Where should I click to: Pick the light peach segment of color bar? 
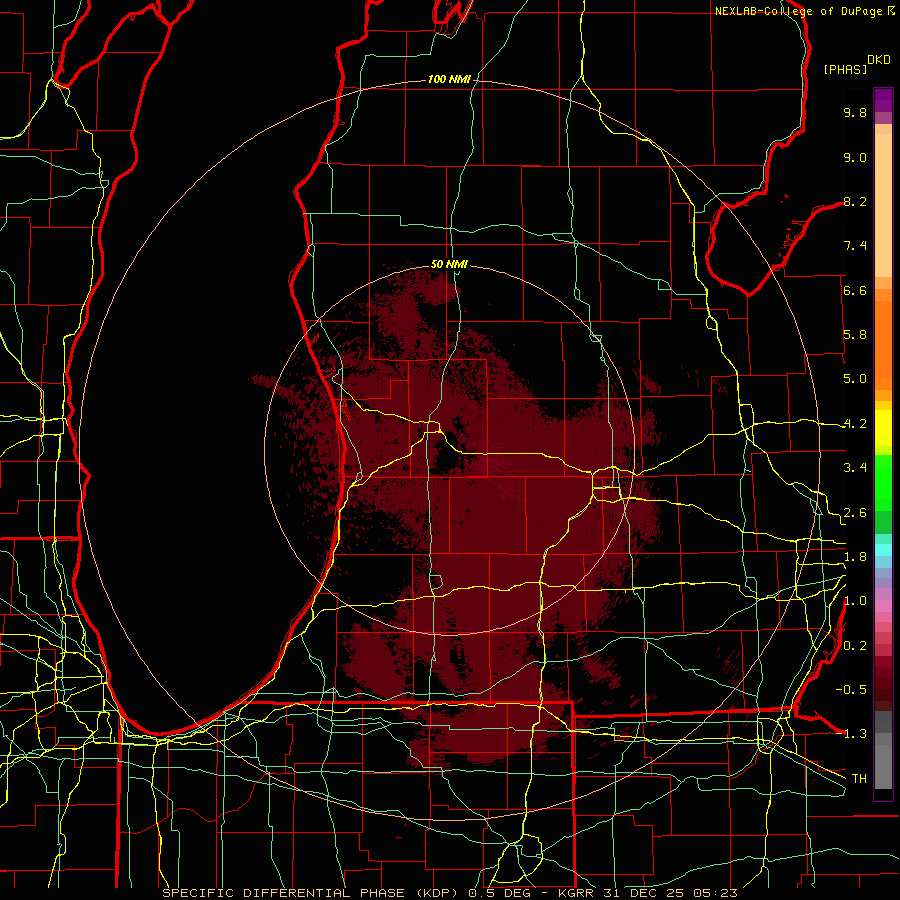point(883,205)
